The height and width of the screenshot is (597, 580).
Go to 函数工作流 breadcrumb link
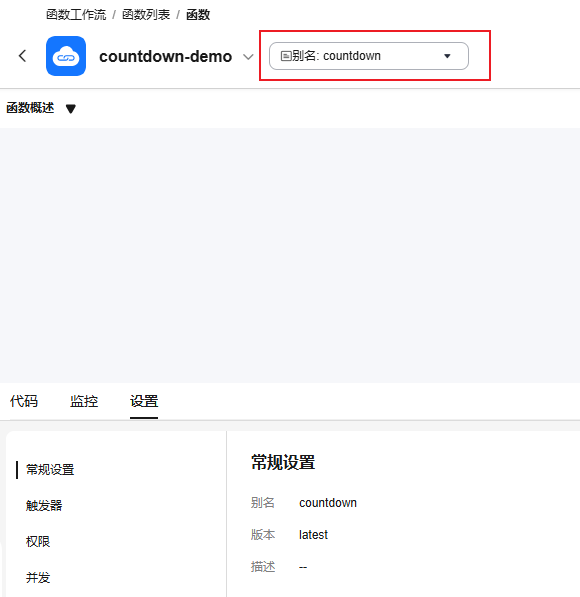pos(76,15)
